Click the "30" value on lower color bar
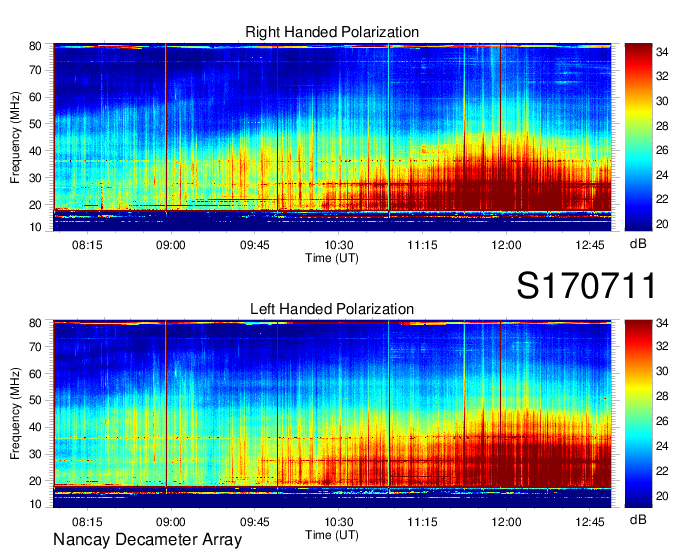 (662, 371)
